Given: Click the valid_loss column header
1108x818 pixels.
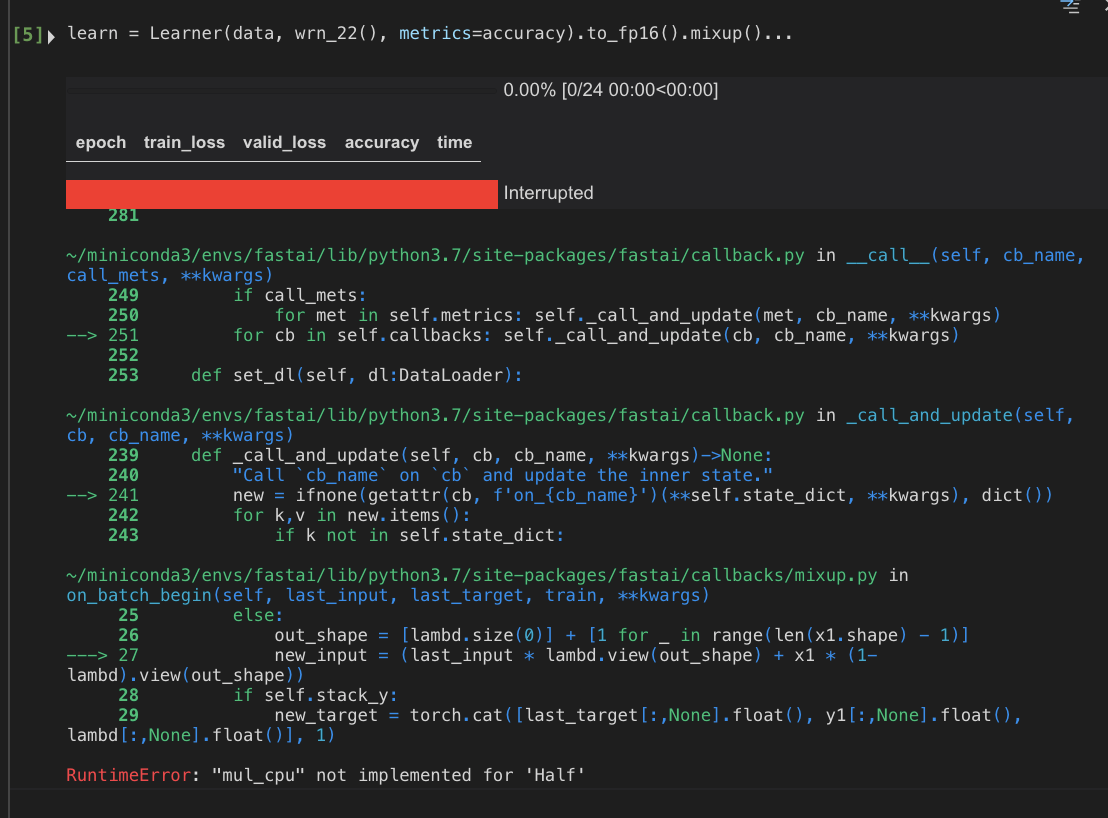Looking at the screenshot, I should pos(284,142).
